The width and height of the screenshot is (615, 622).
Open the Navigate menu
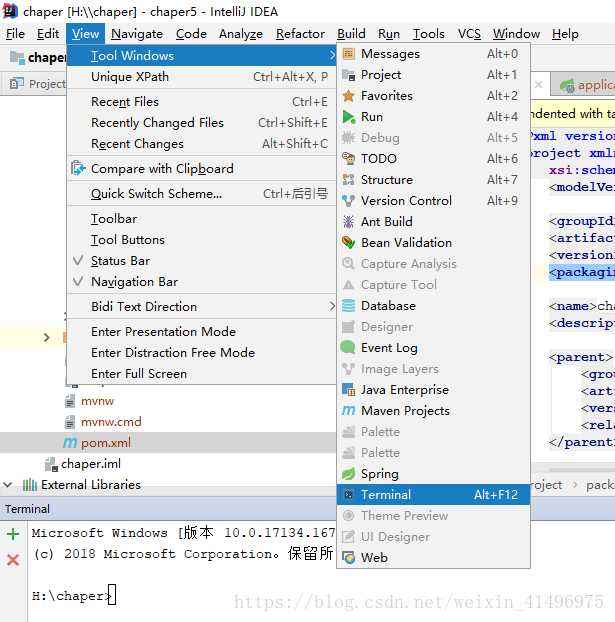tap(137, 34)
